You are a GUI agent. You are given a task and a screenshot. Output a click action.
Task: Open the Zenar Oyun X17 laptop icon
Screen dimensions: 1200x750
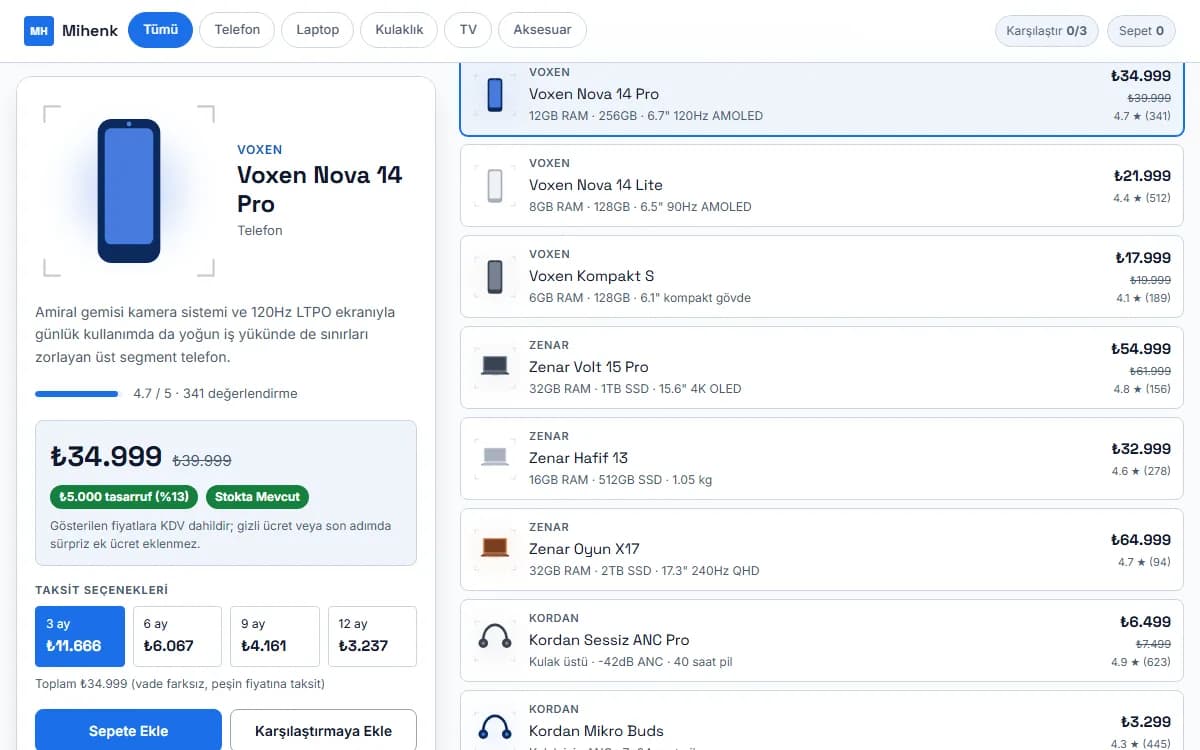click(495, 549)
